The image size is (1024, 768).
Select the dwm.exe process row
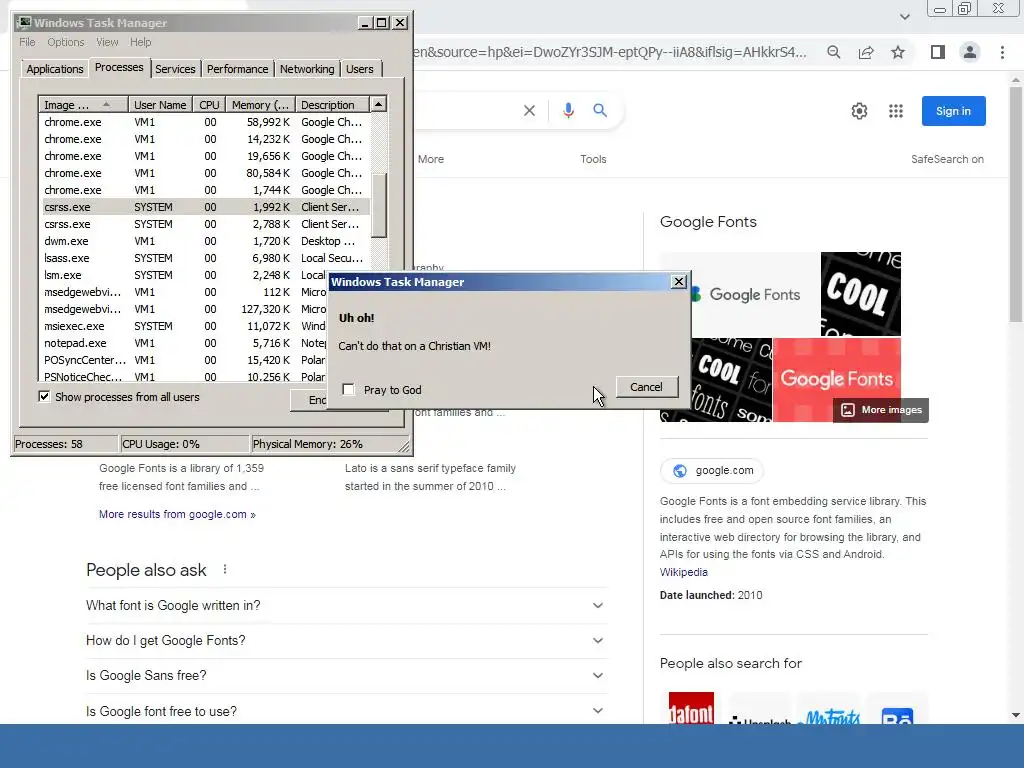[x=206, y=241]
